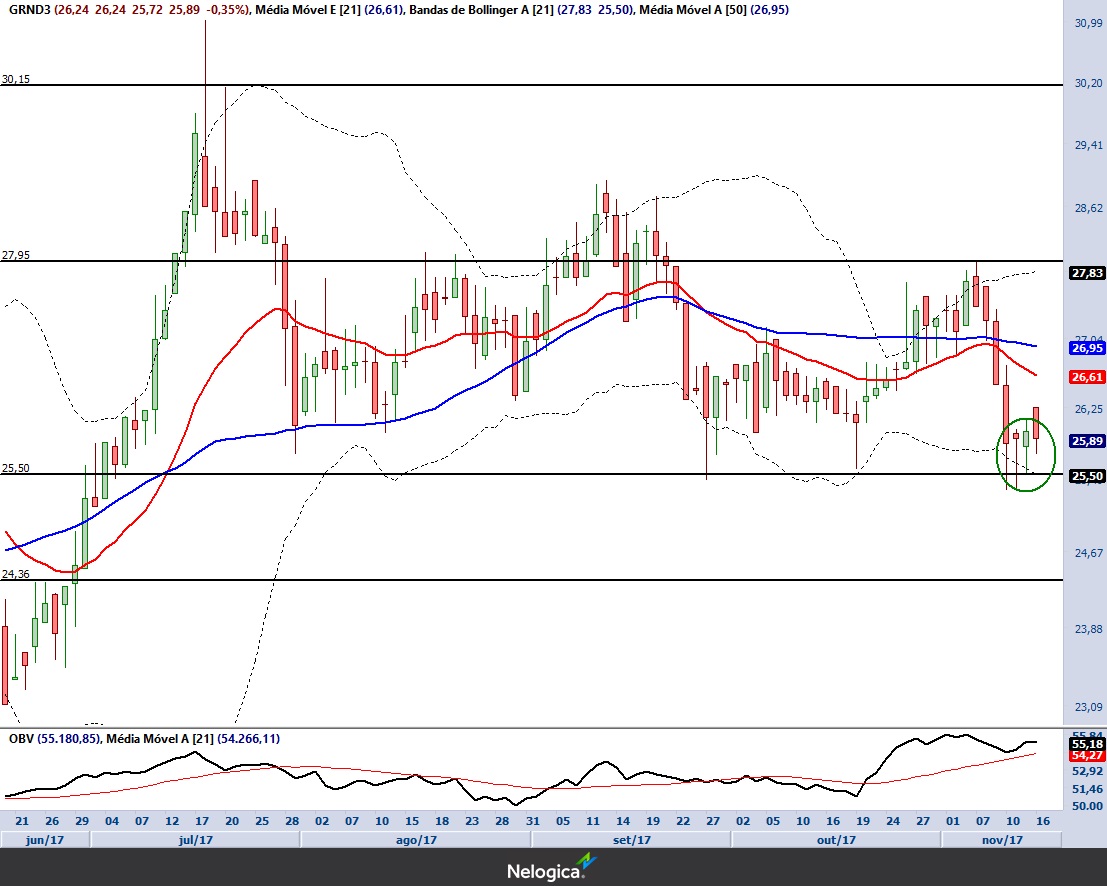Select the horizontal line labeled 24,36
1107x886 pixels.
[x=500, y=580]
